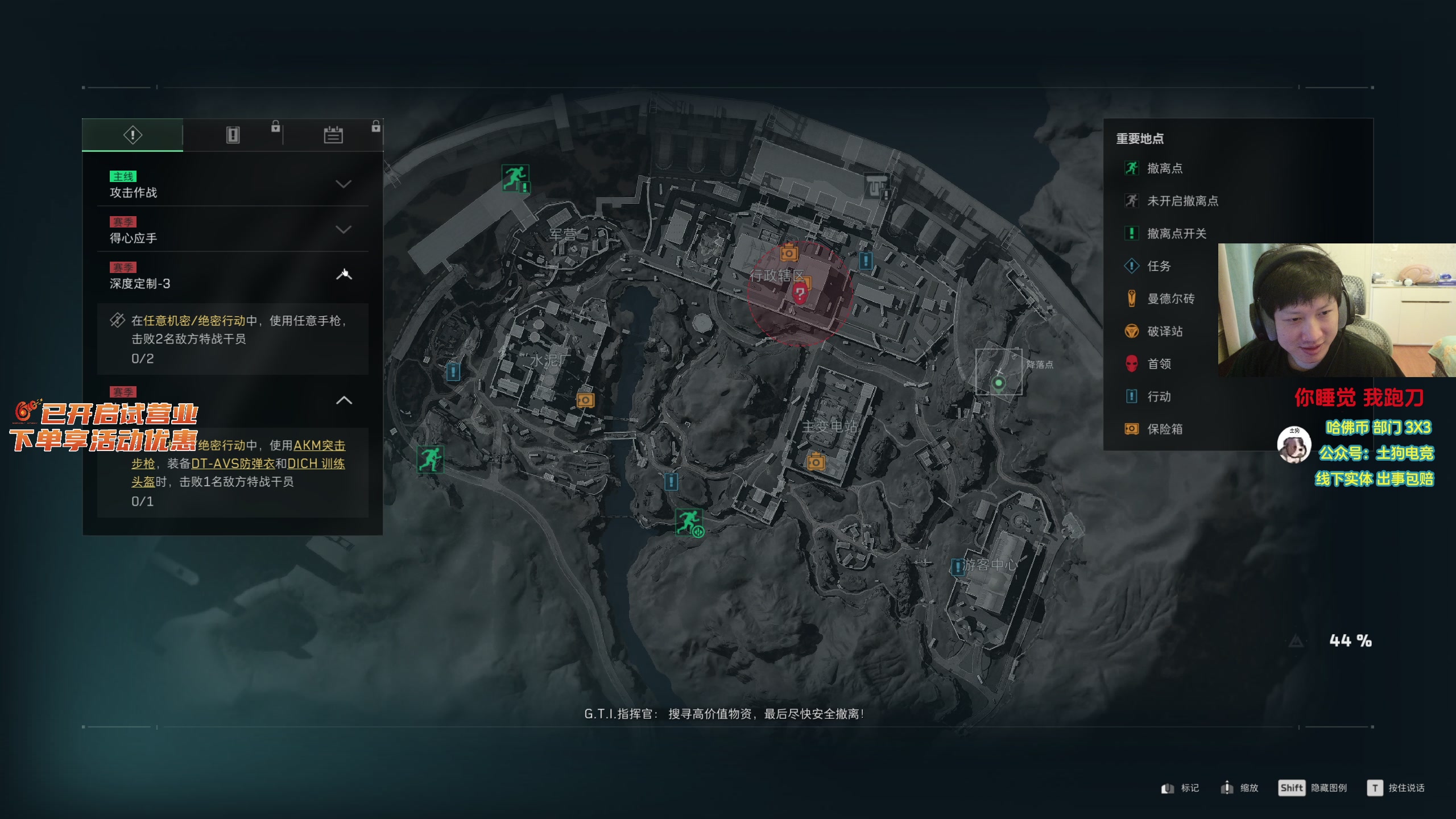
Task: Select the extraction point near 军营
Action: (515, 178)
